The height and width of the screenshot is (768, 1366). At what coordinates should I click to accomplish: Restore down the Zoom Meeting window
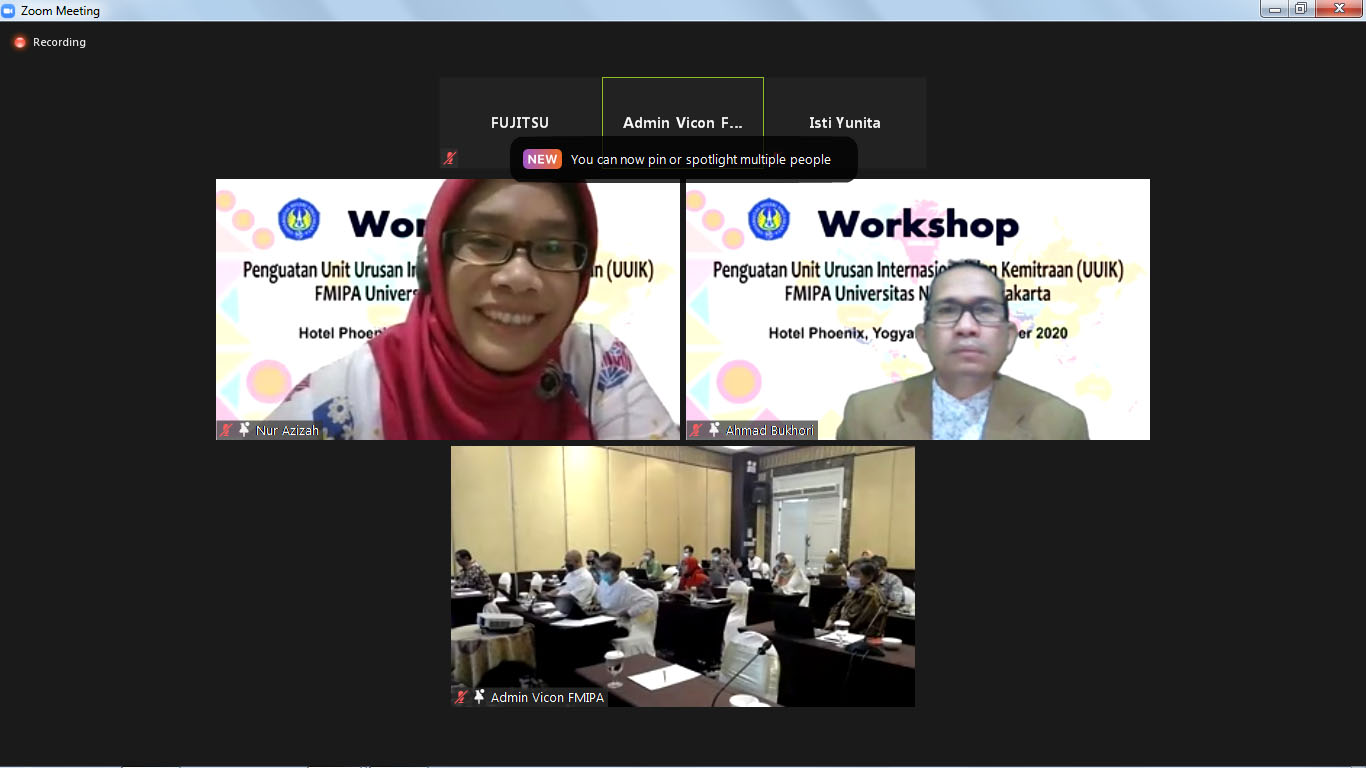(1300, 9)
